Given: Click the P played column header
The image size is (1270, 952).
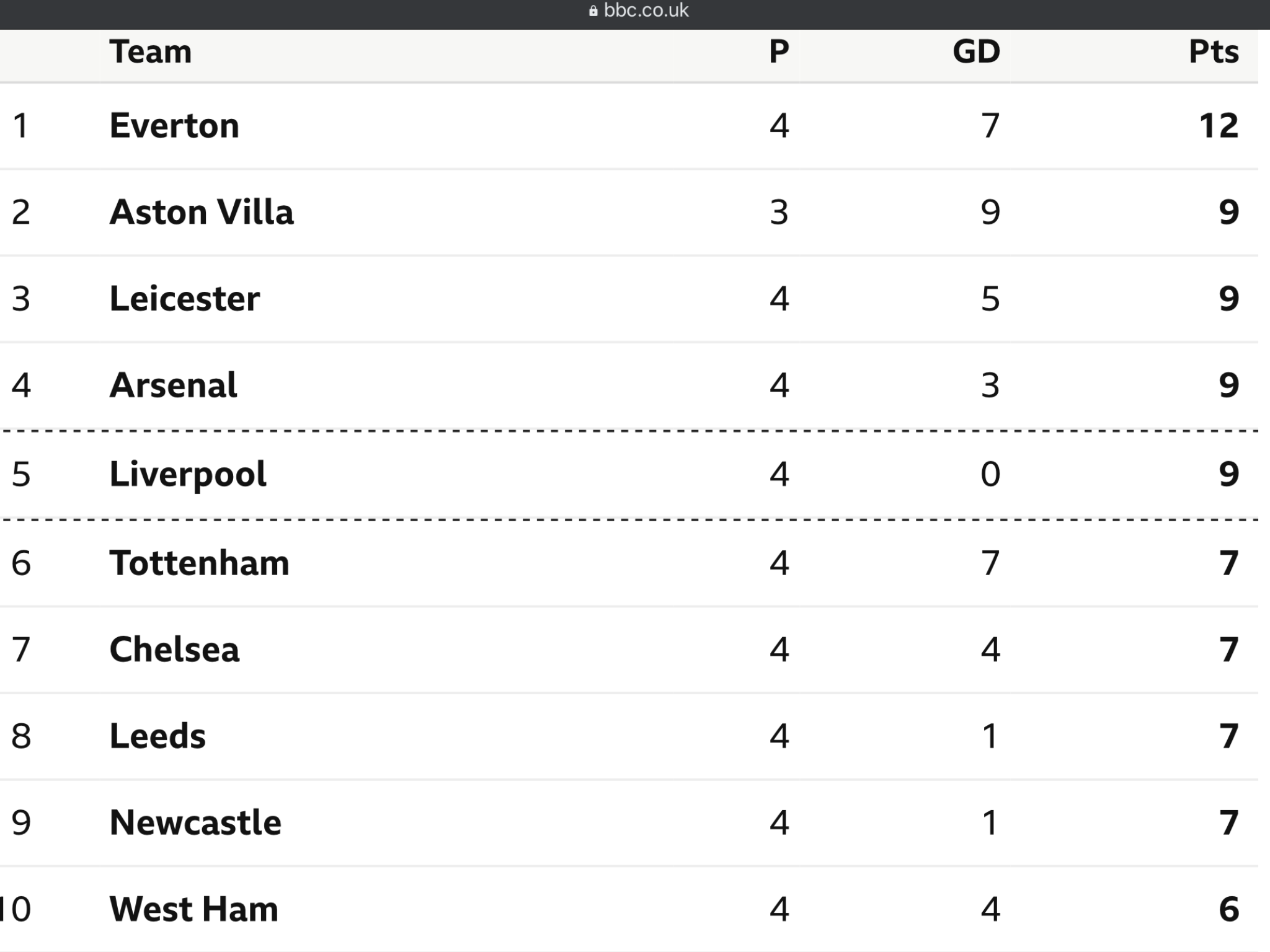Looking at the screenshot, I should tap(779, 51).
